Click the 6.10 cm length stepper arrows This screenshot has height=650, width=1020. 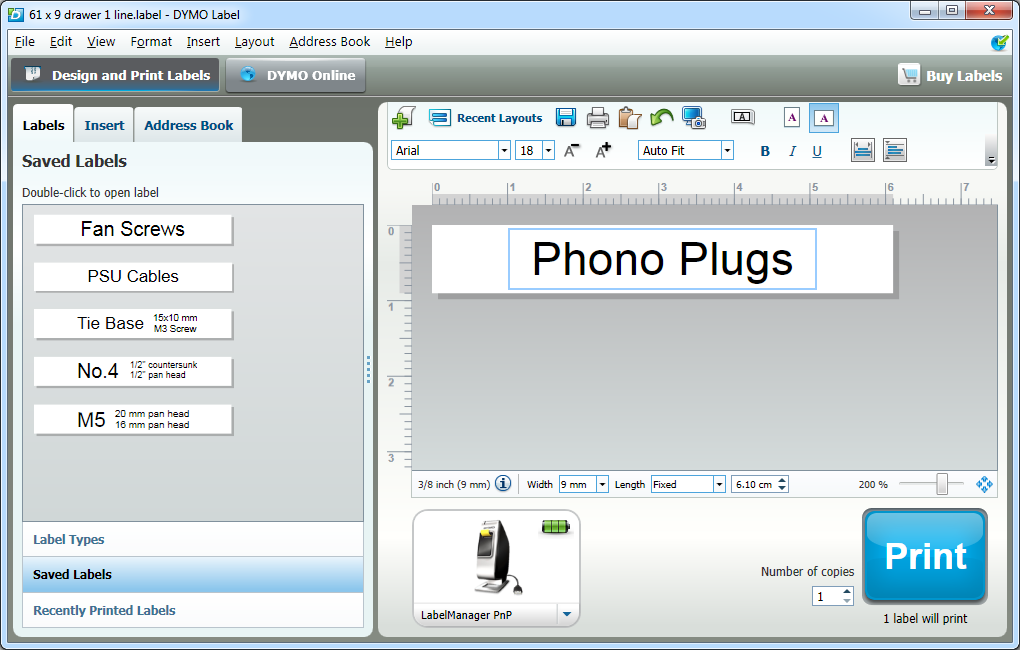point(782,484)
